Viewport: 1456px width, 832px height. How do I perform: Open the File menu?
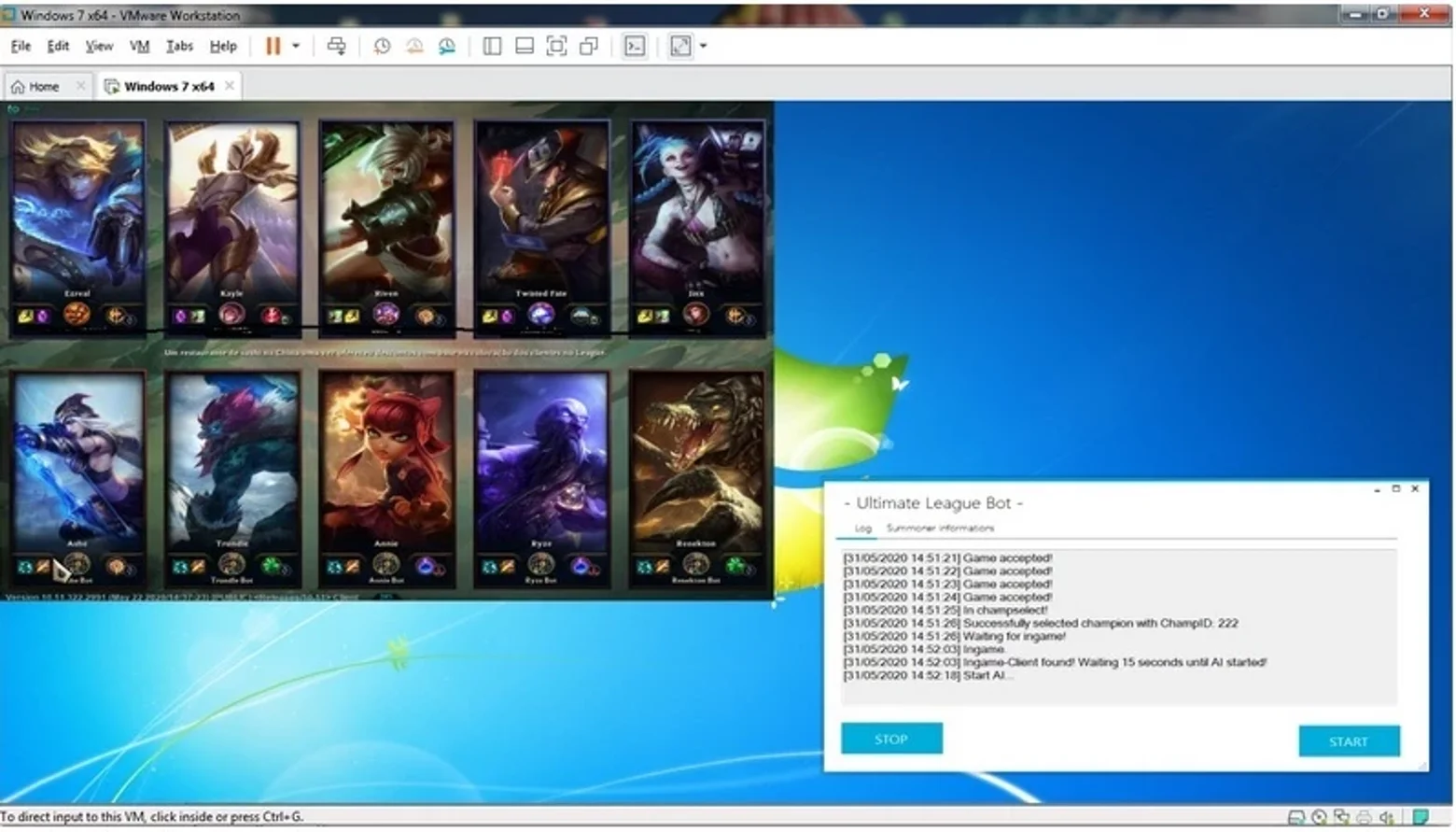point(21,46)
